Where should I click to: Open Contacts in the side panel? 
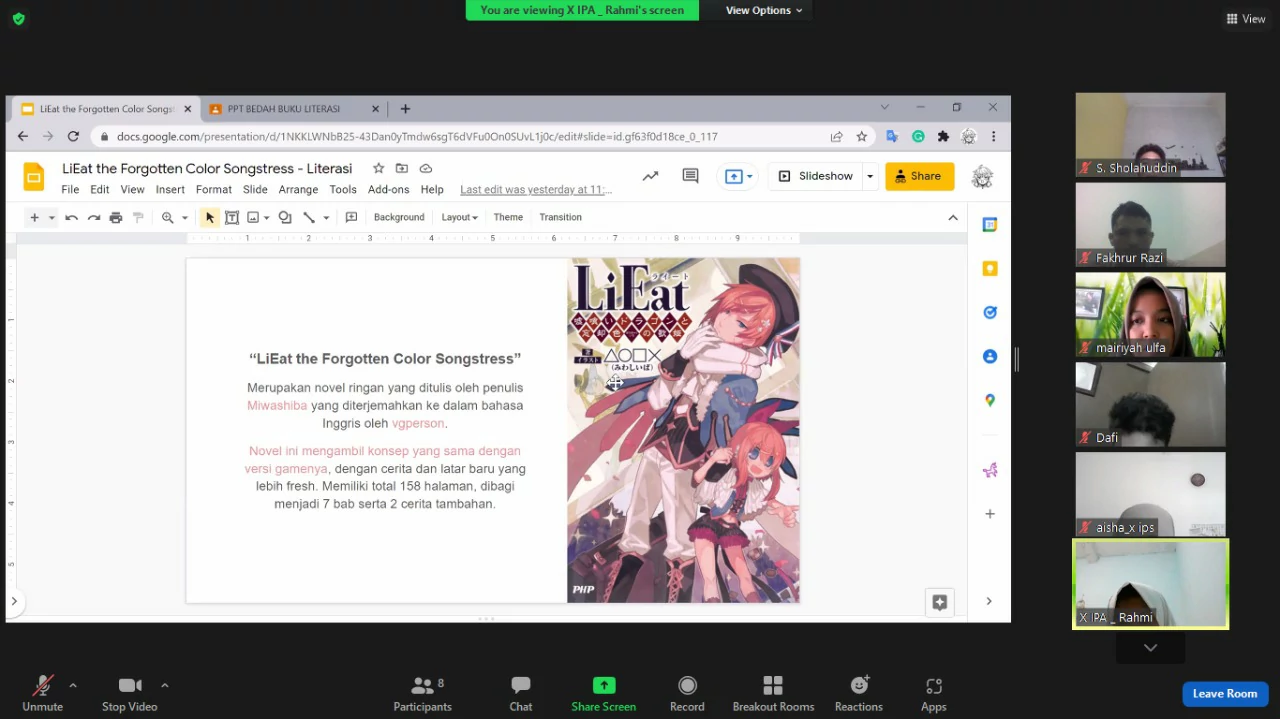click(x=990, y=356)
